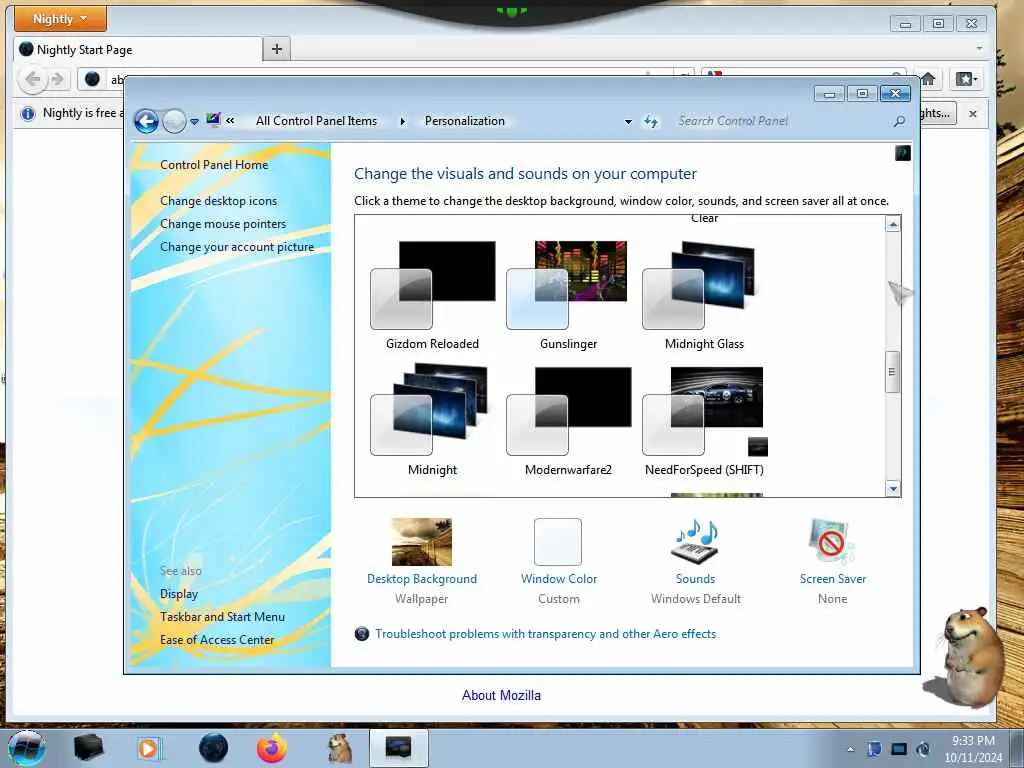The width and height of the screenshot is (1024, 768).
Task: Show hidden system tray icons
Action: (x=850, y=749)
